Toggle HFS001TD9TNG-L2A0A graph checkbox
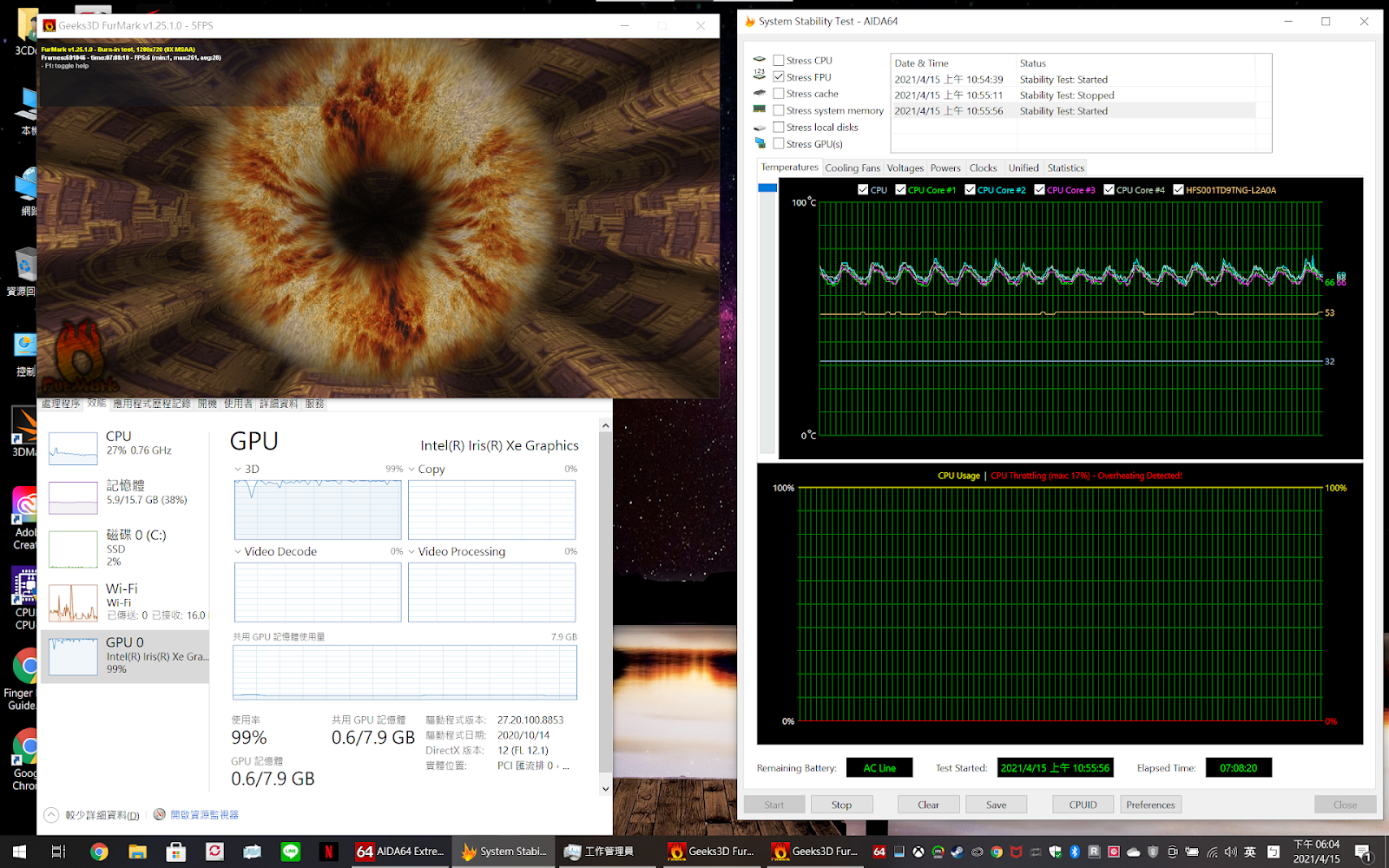 (x=1178, y=189)
